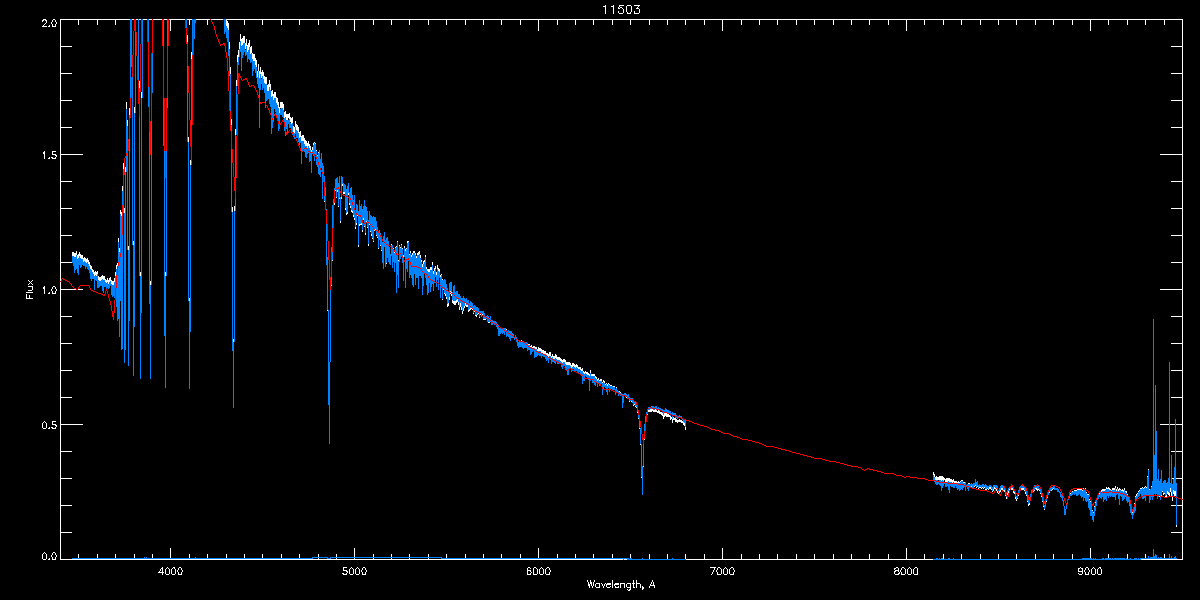
Task: Click the x-axis tick label 5000
Action: [x=354, y=572]
